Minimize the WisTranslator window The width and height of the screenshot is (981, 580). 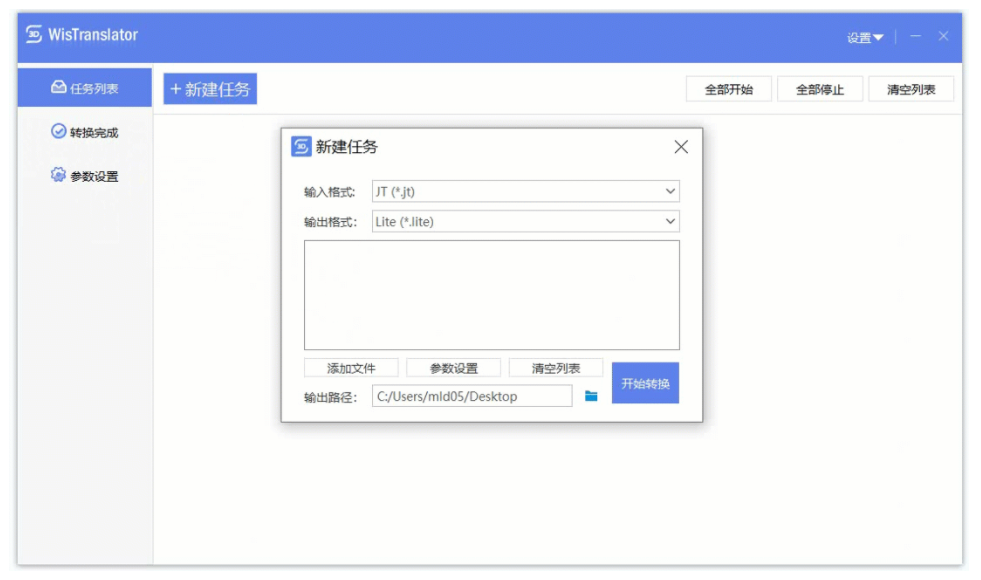tap(916, 37)
